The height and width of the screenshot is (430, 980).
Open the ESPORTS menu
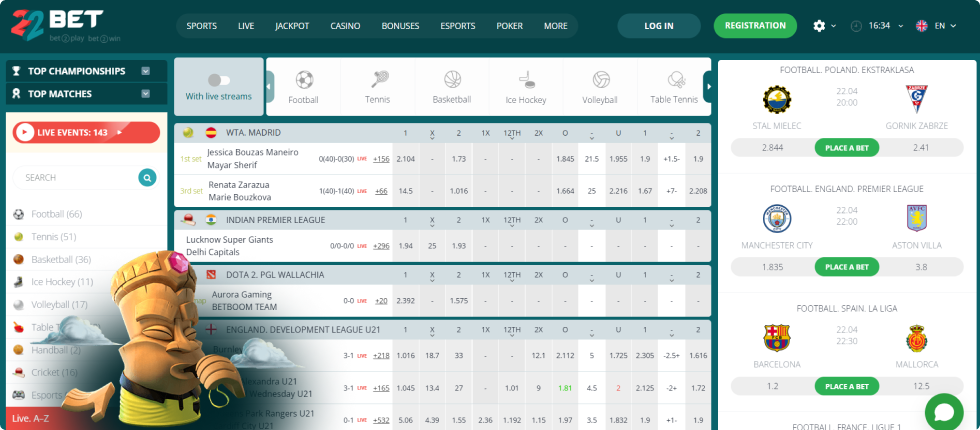[458, 26]
